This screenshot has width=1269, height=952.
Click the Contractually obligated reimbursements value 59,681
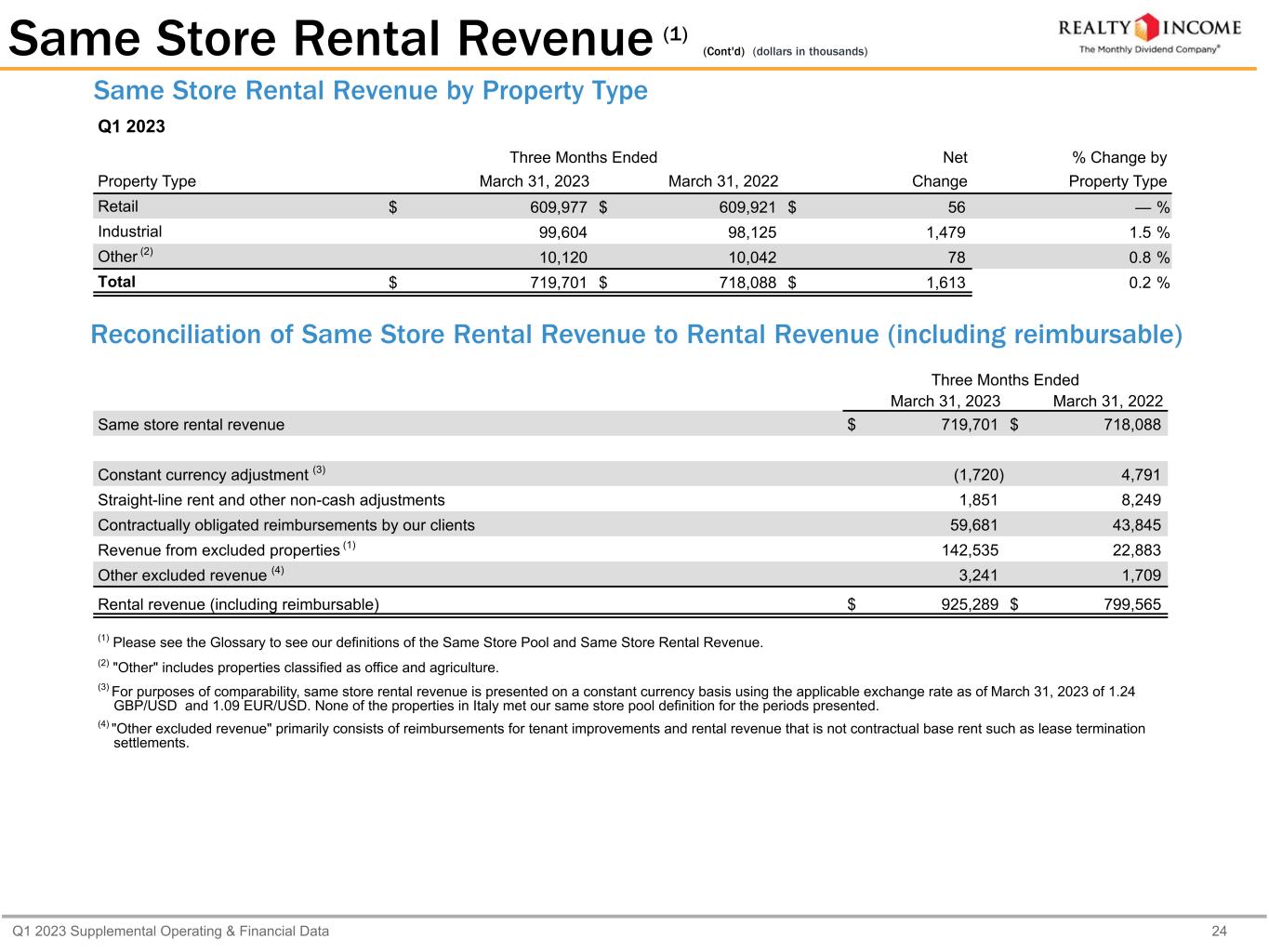tap(971, 525)
